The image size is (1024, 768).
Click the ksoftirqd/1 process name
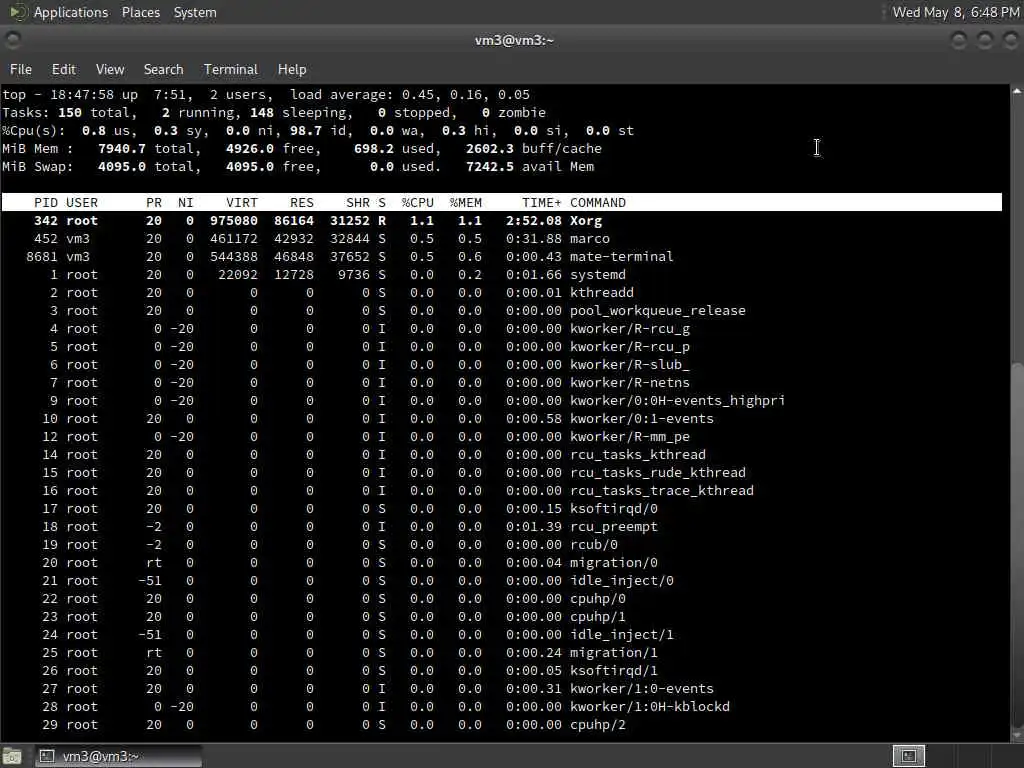tap(614, 671)
